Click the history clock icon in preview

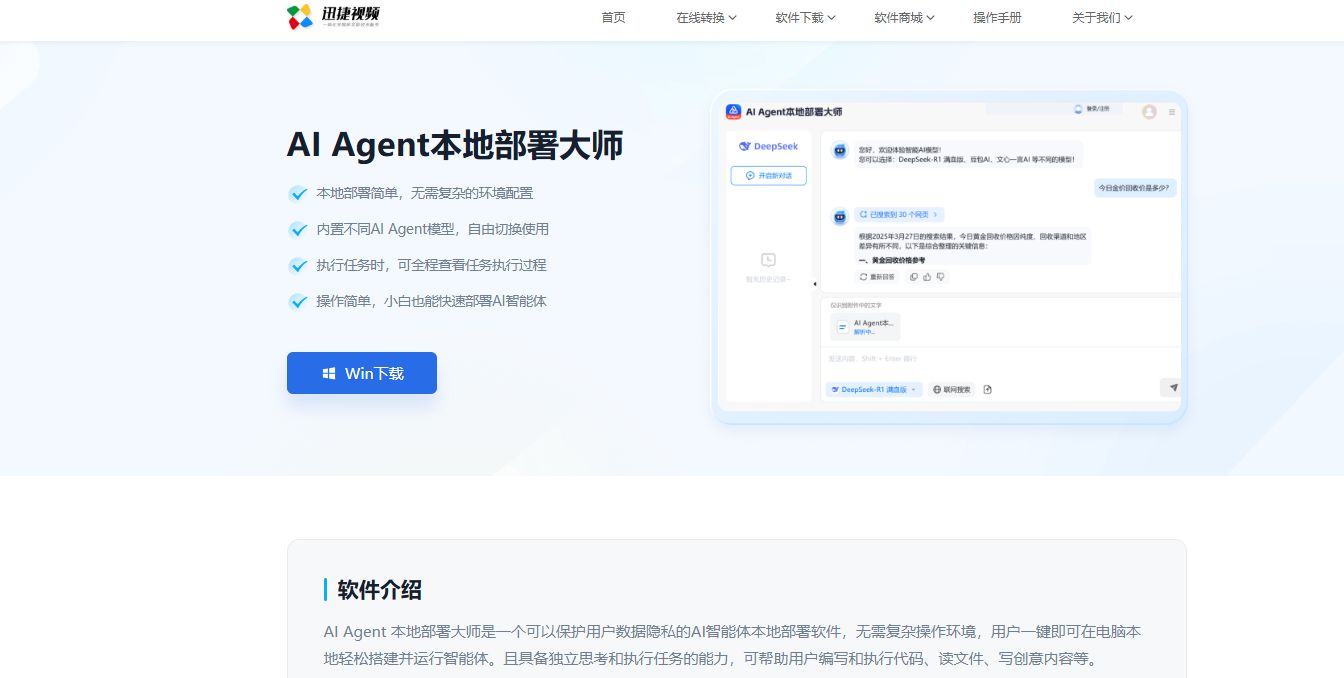tap(768, 259)
